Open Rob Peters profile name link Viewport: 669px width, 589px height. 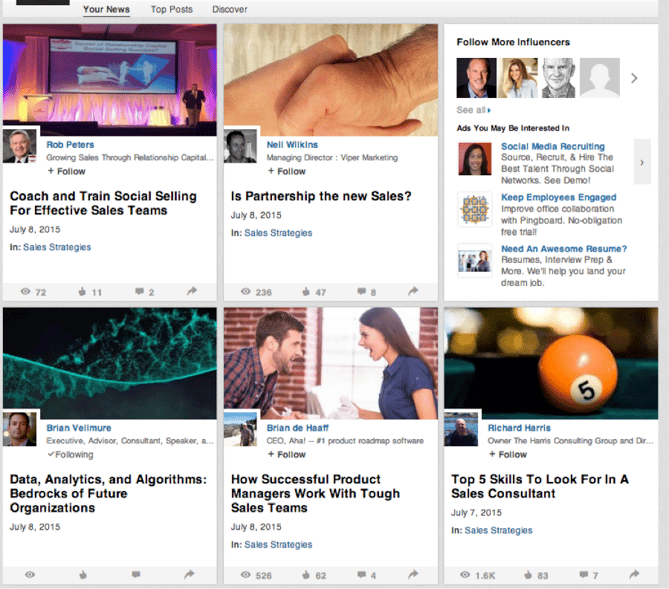coord(70,145)
